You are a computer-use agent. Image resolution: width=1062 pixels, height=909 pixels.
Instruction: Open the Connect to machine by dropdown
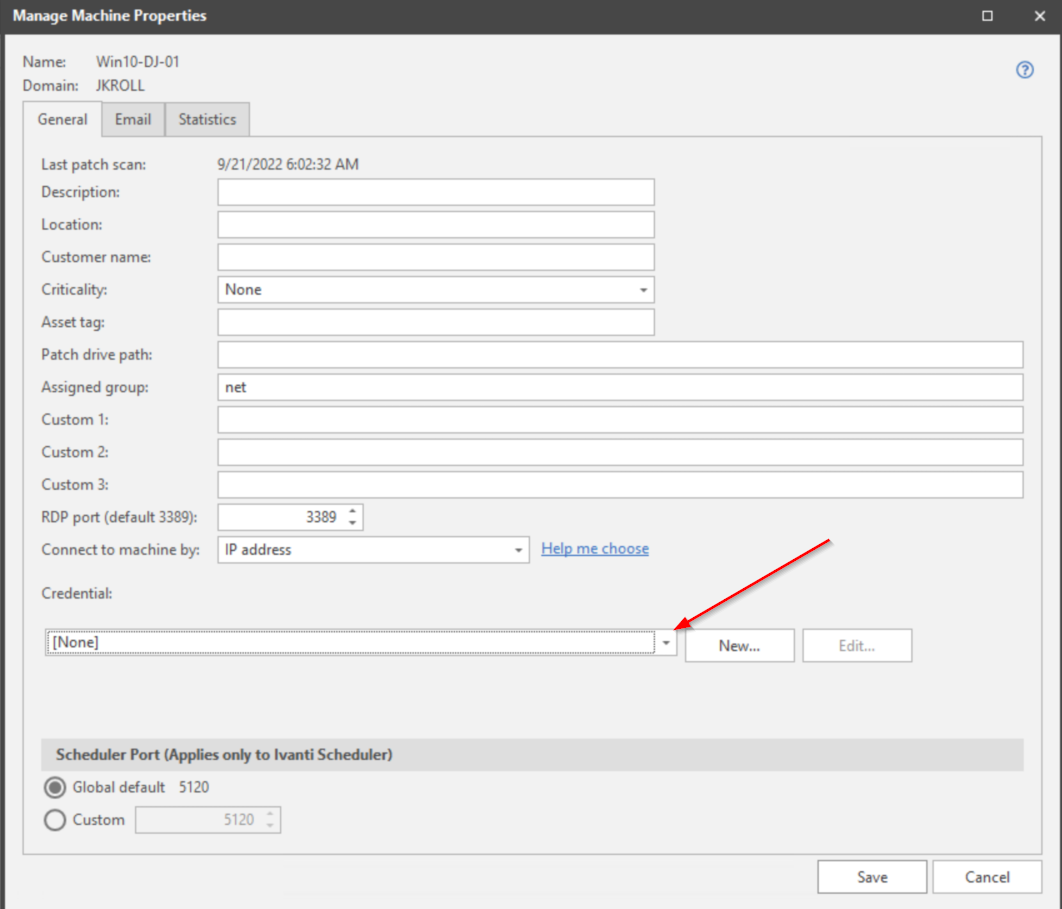tap(518, 549)
